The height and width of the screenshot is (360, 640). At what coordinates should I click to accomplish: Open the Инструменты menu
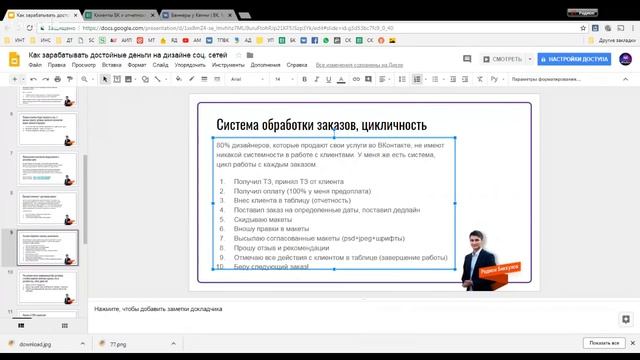click(x=228, y=65)
